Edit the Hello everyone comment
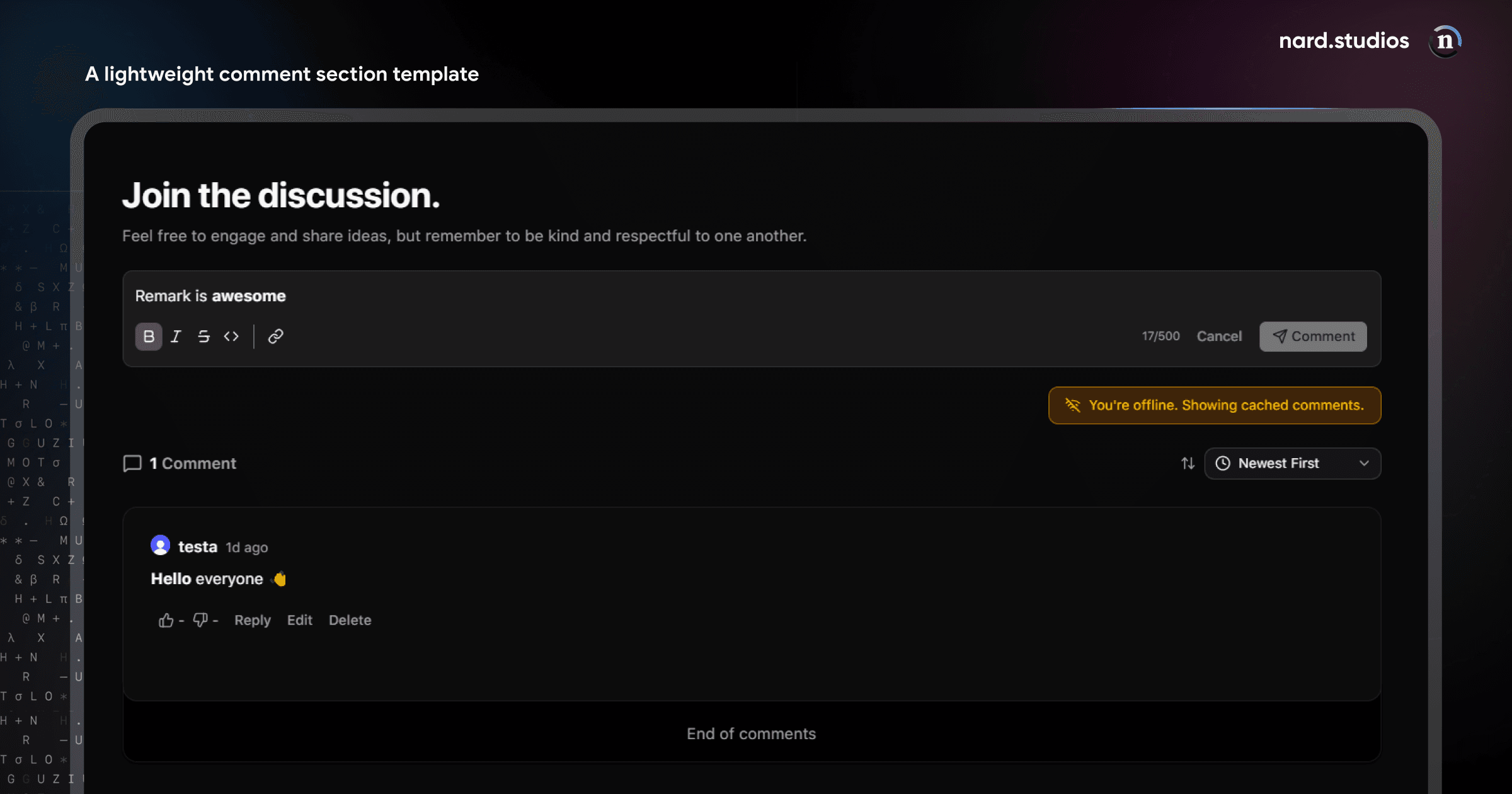This screenshot has height=794, width=1512. point(300,621)
